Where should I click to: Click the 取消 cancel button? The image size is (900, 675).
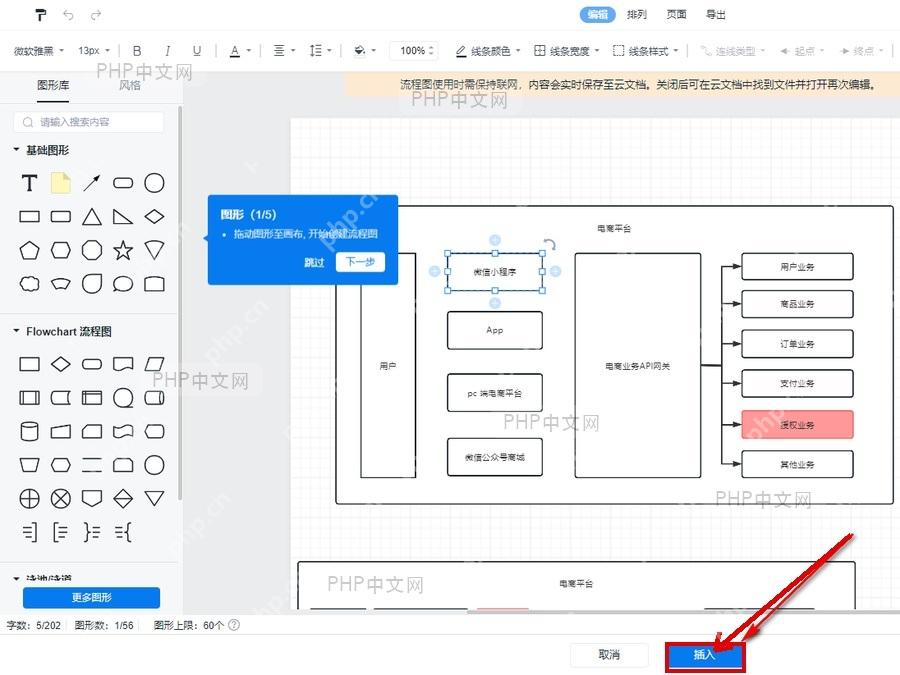coord(609,654)
